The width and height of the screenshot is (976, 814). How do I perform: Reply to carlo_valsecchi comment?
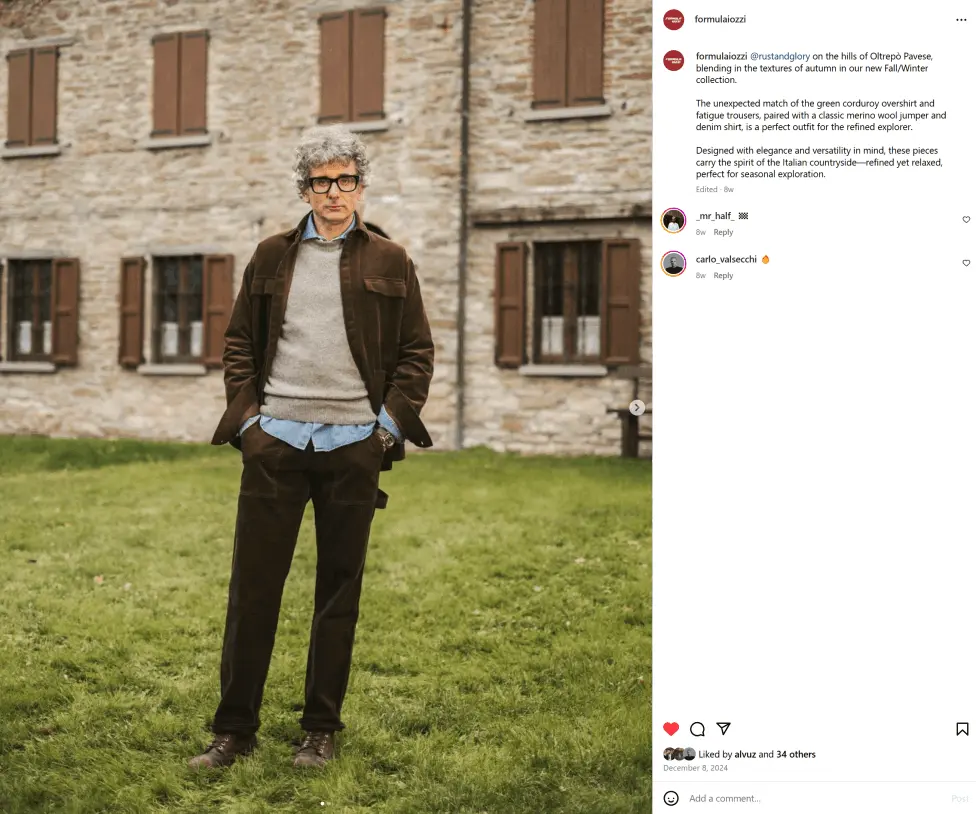click(723, 276)
